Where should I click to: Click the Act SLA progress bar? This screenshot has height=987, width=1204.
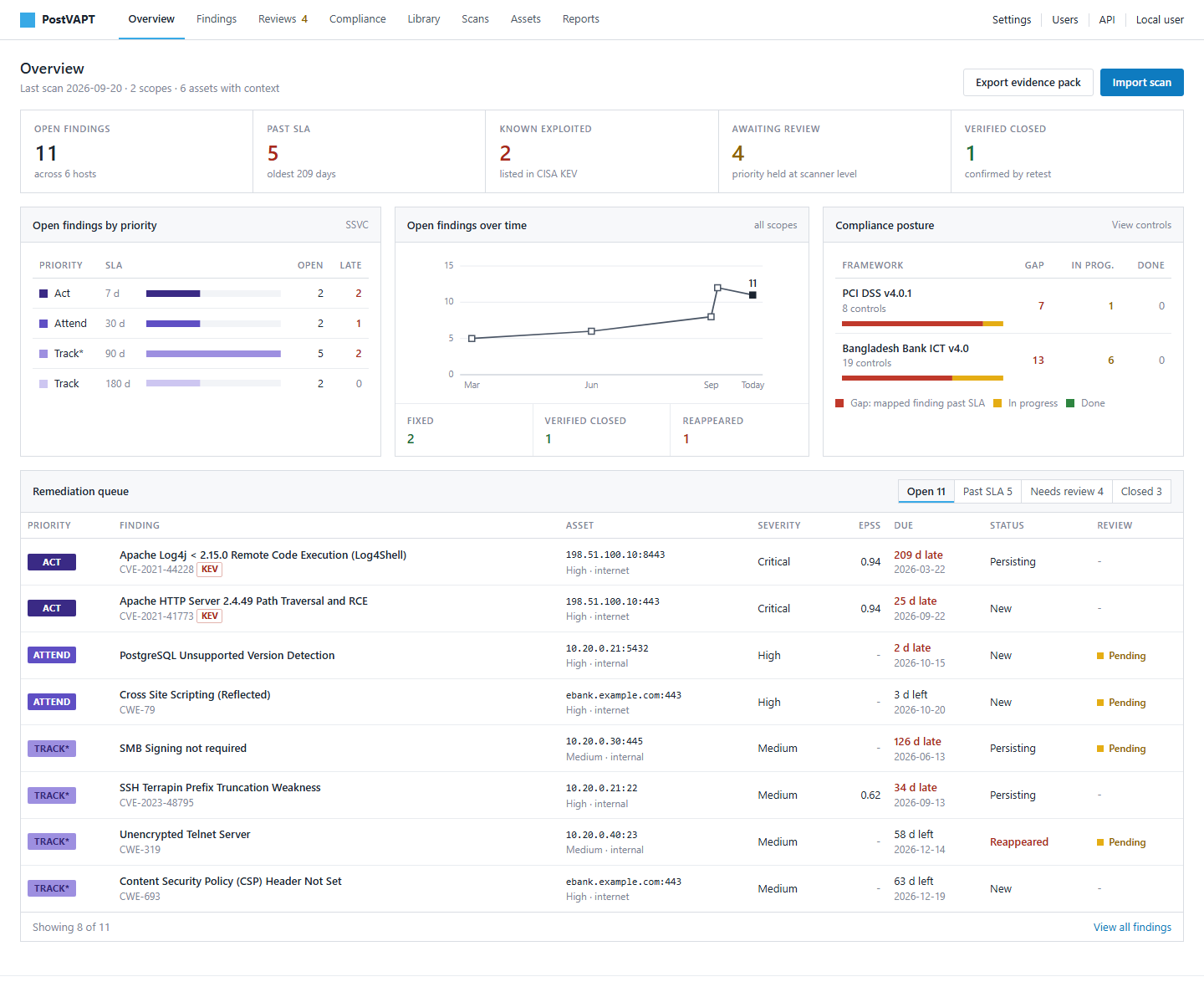click(213, 294)
